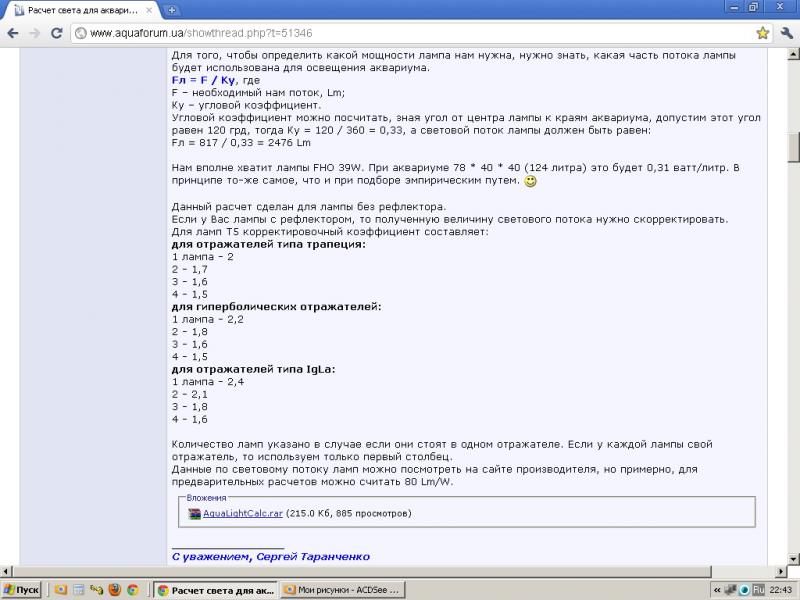Switch to 'Мои рисунки - ACDSee' taskbar window
This screenshot has height=600, width=800.
(x=343, y=590)
